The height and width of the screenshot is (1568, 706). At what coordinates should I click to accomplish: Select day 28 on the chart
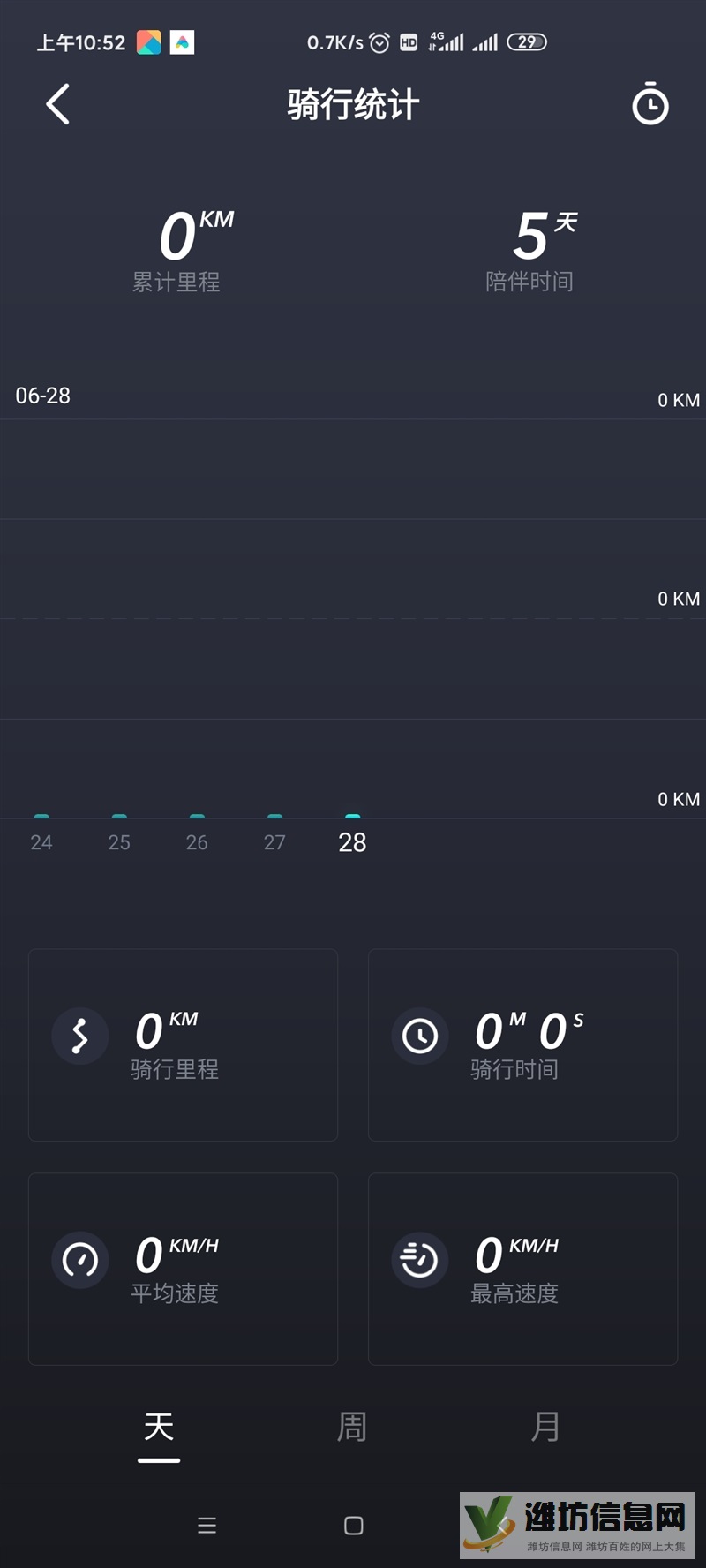click(x=352, y=841)
